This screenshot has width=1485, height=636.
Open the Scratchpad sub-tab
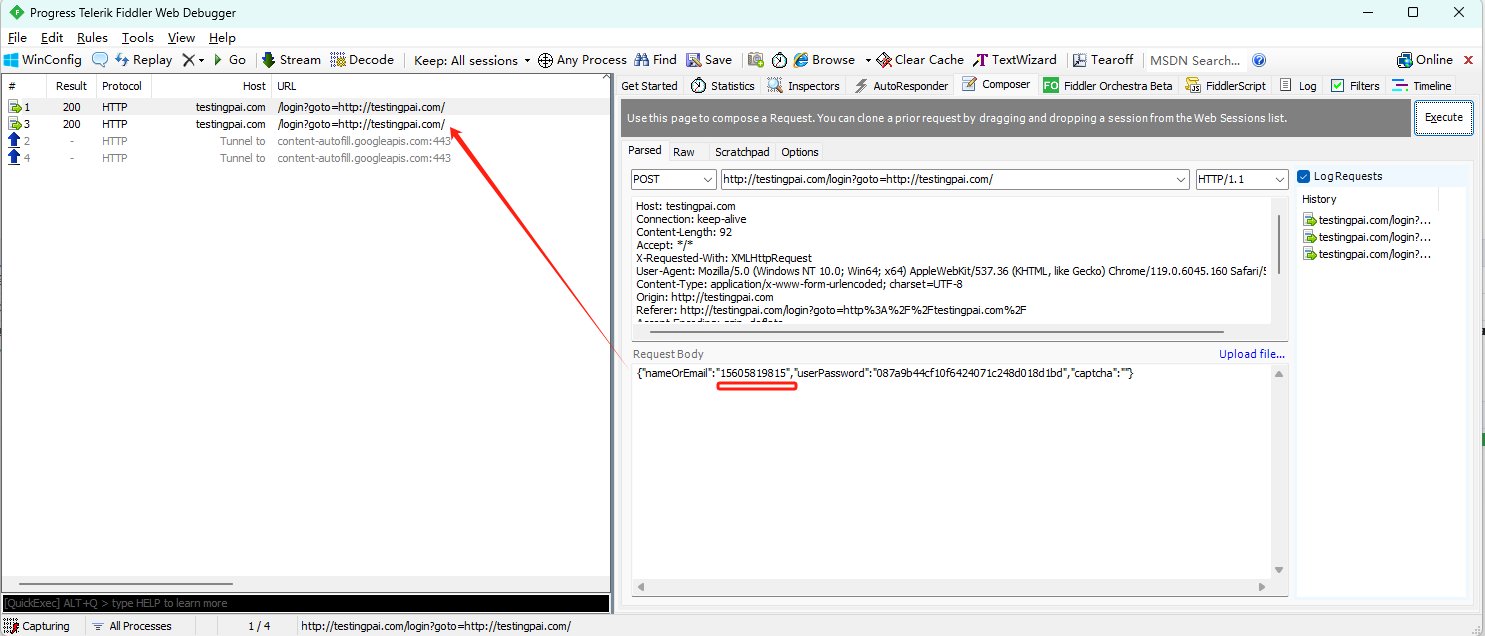(x=742, y=152)
